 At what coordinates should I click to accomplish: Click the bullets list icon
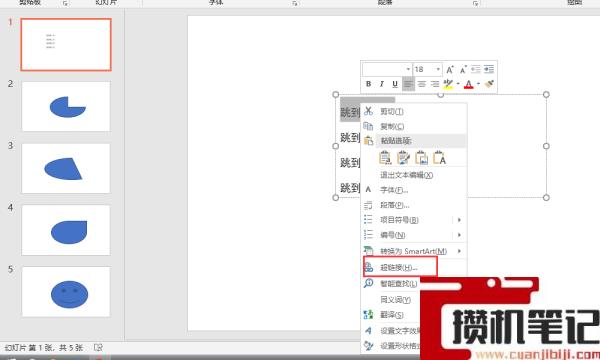(368, 220)
